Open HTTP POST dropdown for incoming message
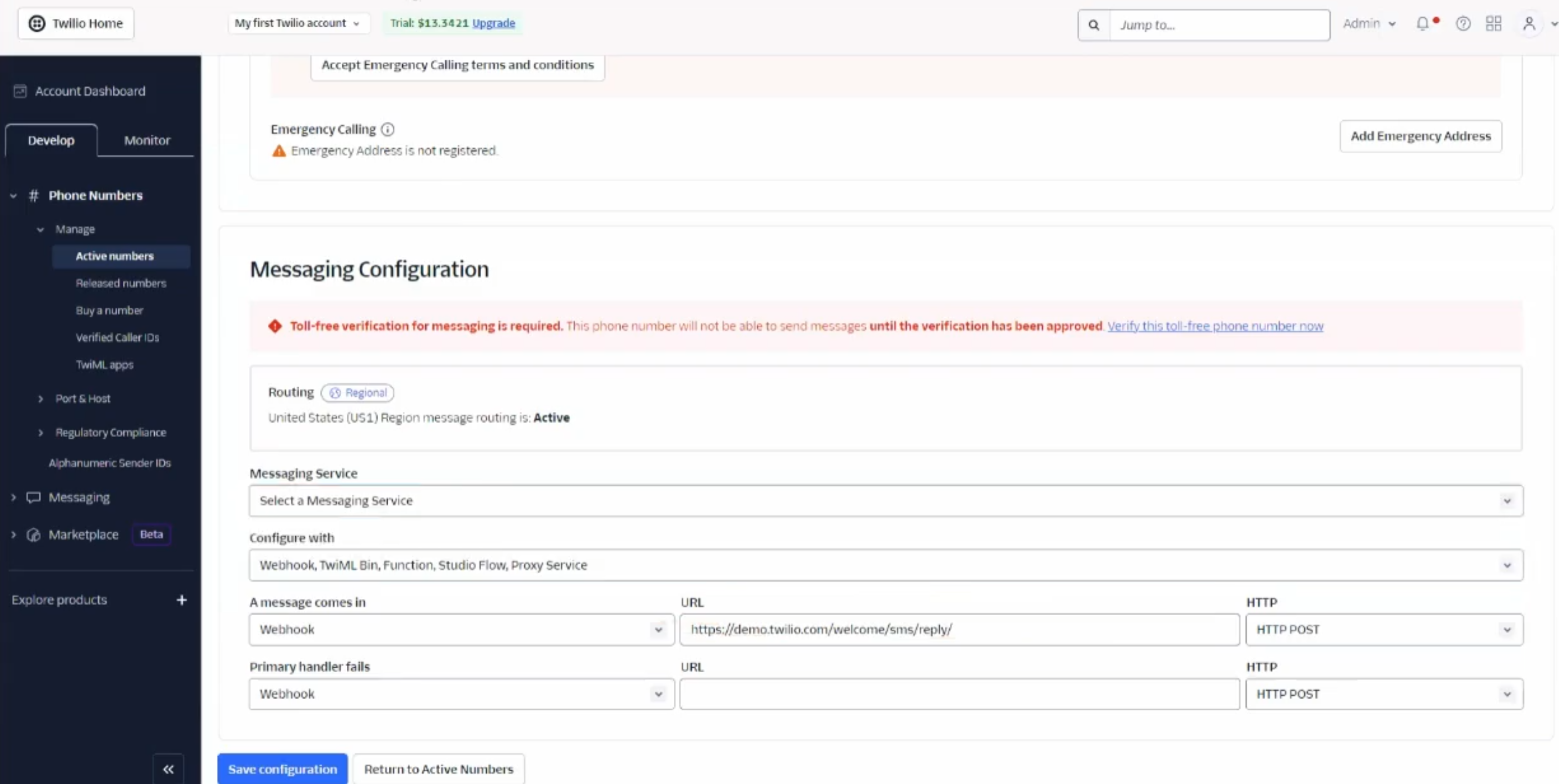 click(x=1384, y=630)
